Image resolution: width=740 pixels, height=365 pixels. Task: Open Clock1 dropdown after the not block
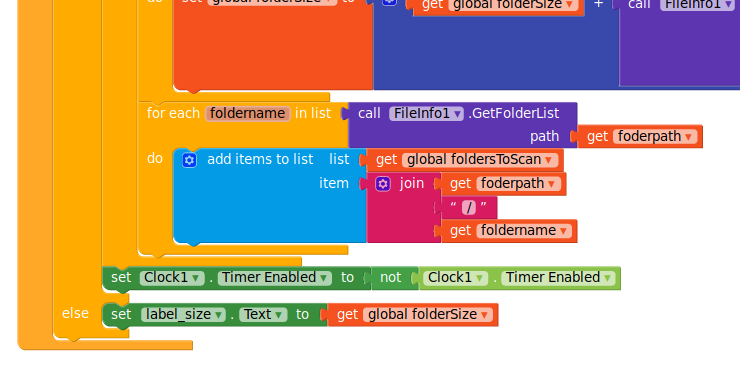pos(455,277)
